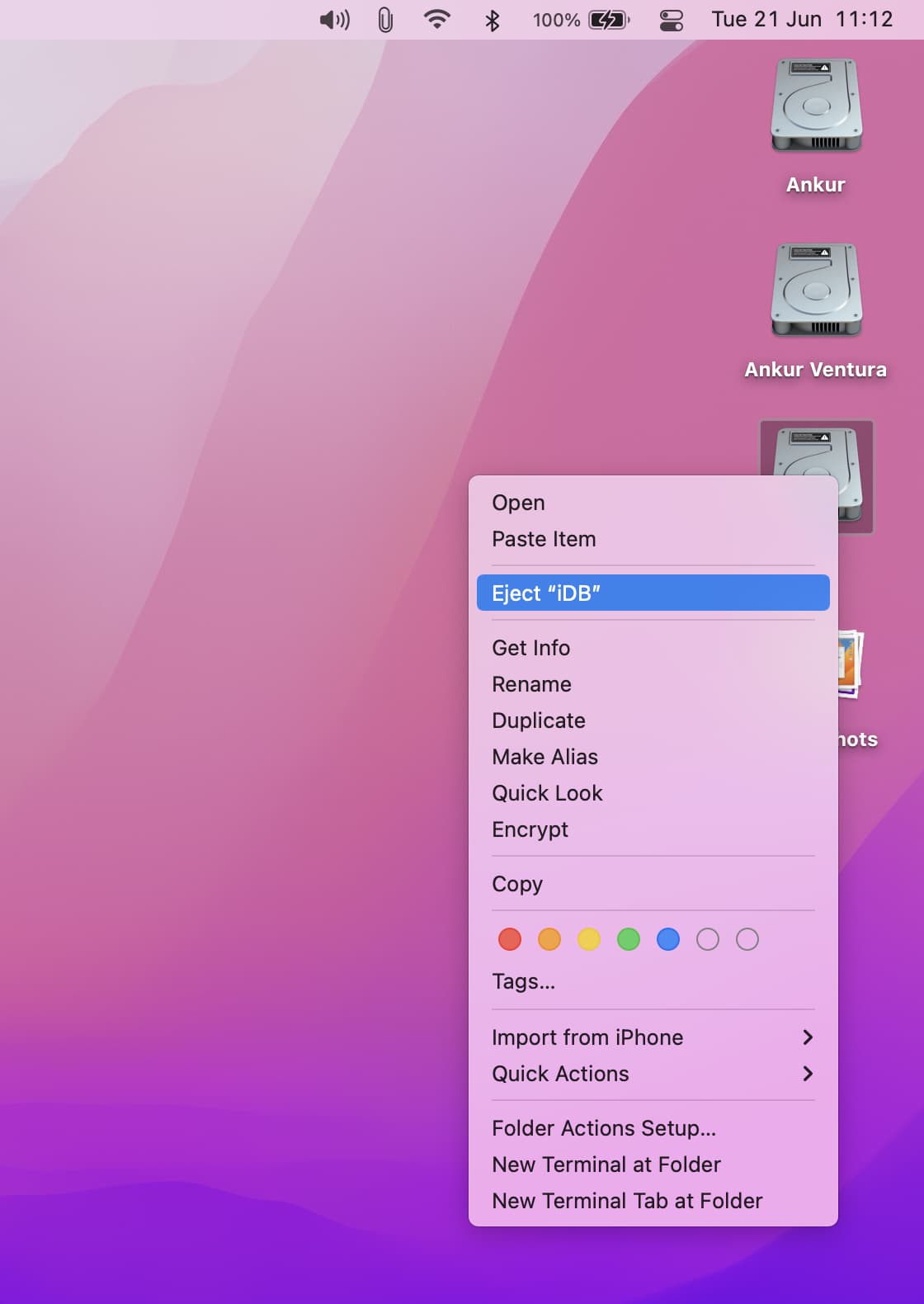Open Folder Actions Setup…
The height and width of the screenshot is (1304, 924).
653,1128
